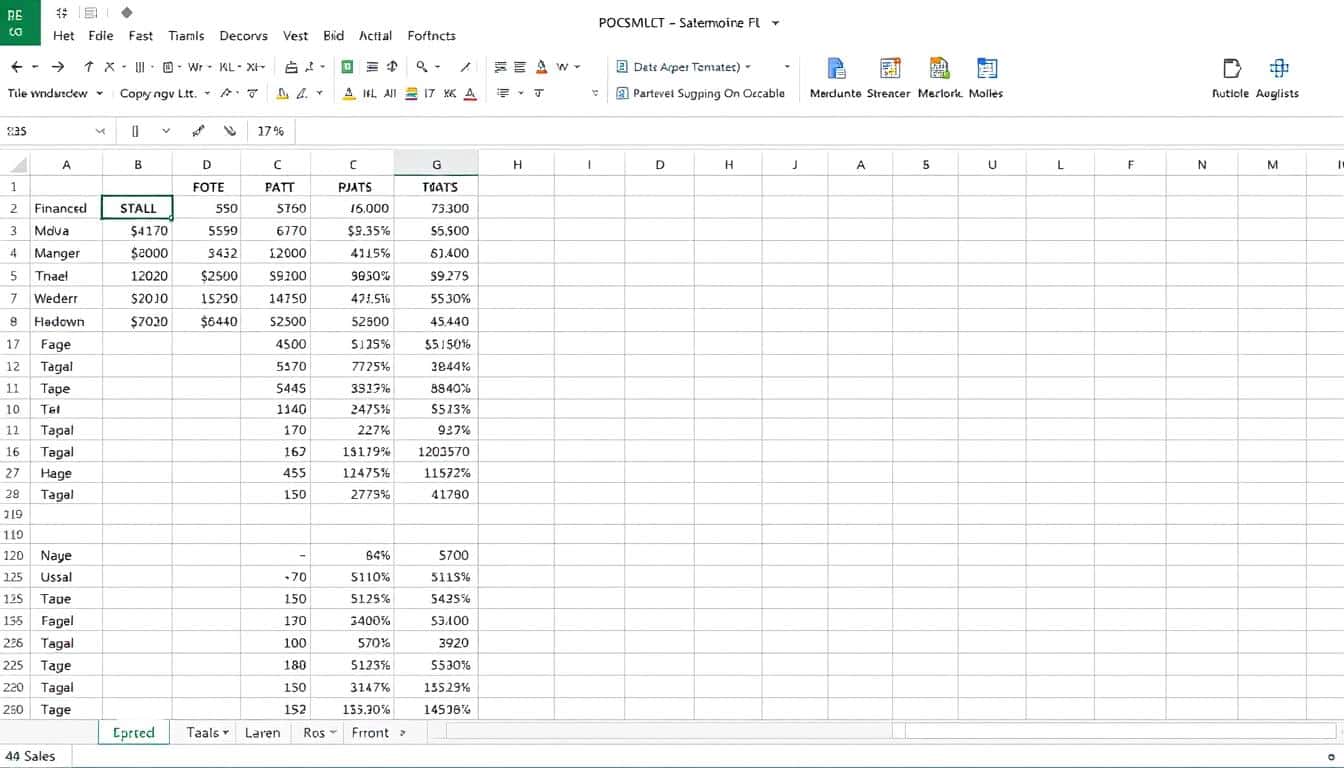1344x768 pixels.
Task: Open the Fdie menu
Action: point(101,35)
